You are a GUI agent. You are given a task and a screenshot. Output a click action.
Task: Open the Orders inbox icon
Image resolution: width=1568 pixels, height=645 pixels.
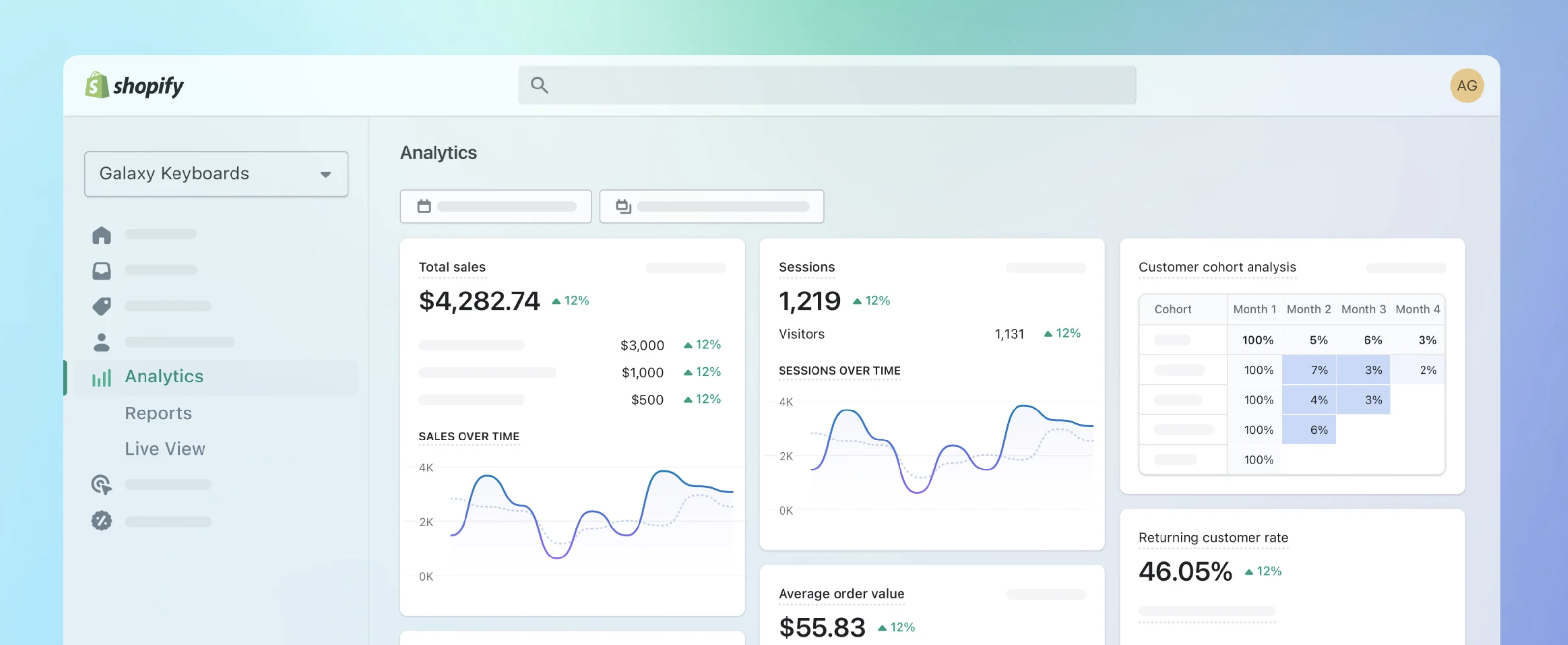[x=102, y=270]
